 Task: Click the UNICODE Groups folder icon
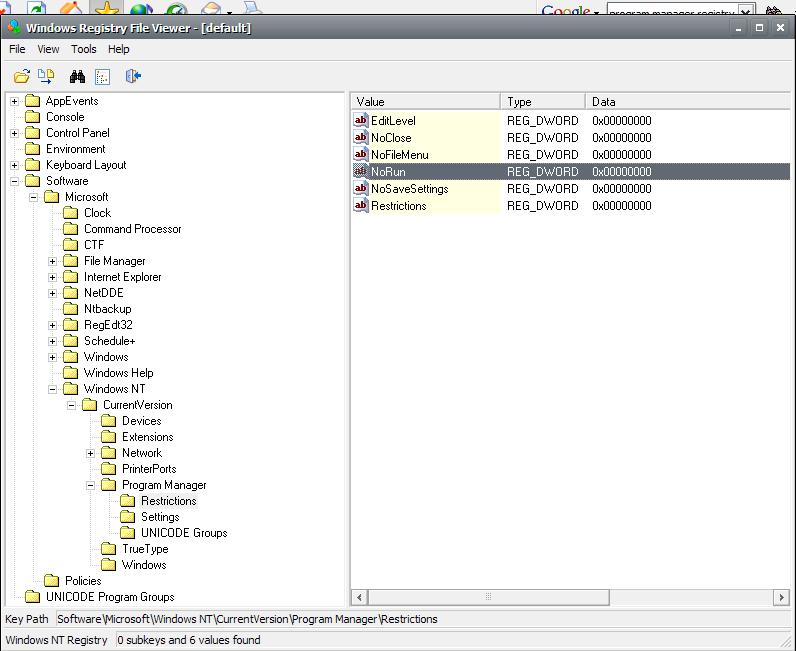(127, 533)
